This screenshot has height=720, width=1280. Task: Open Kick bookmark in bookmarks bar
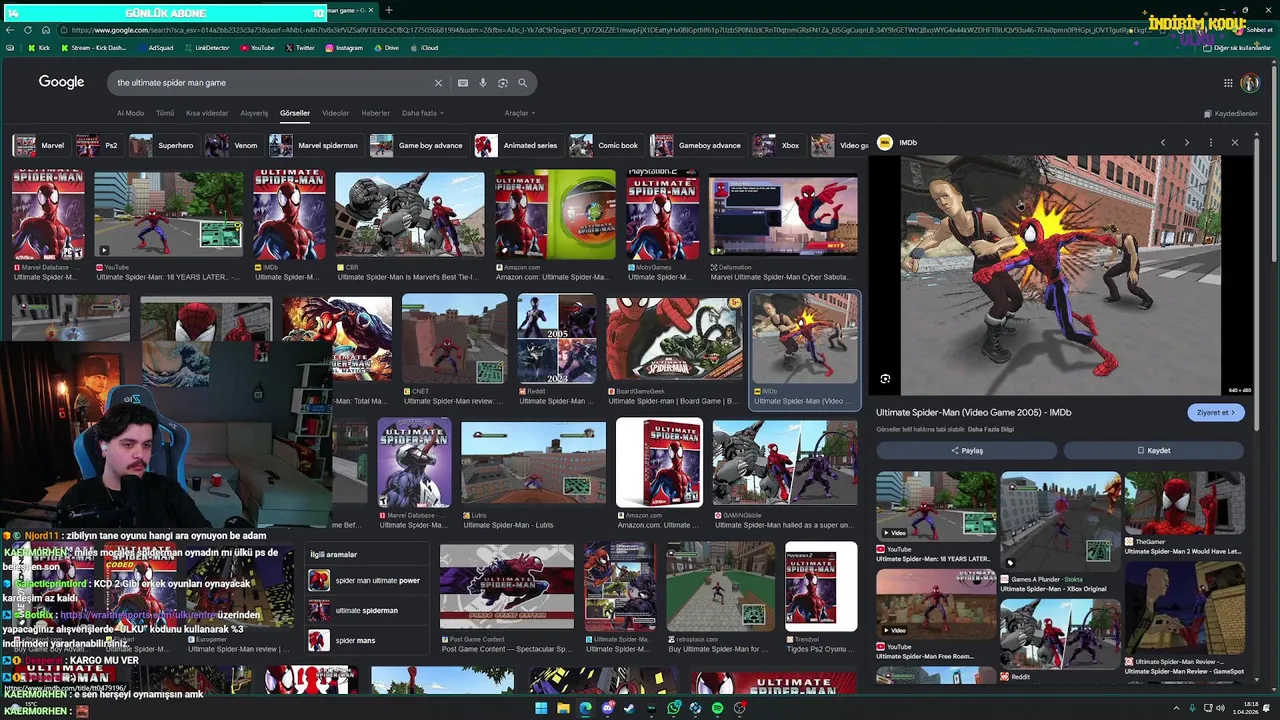pos(39,48)
